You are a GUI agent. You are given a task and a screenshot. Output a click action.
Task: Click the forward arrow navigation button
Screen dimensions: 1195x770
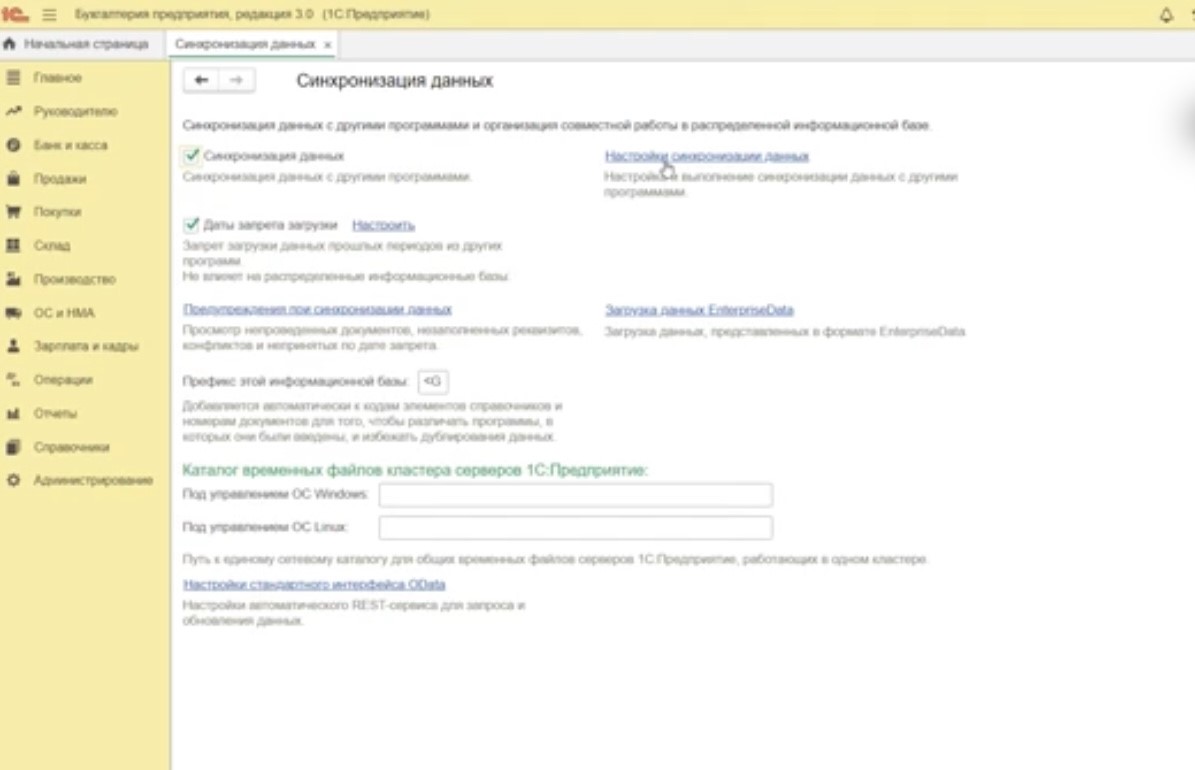click(237, 80)
